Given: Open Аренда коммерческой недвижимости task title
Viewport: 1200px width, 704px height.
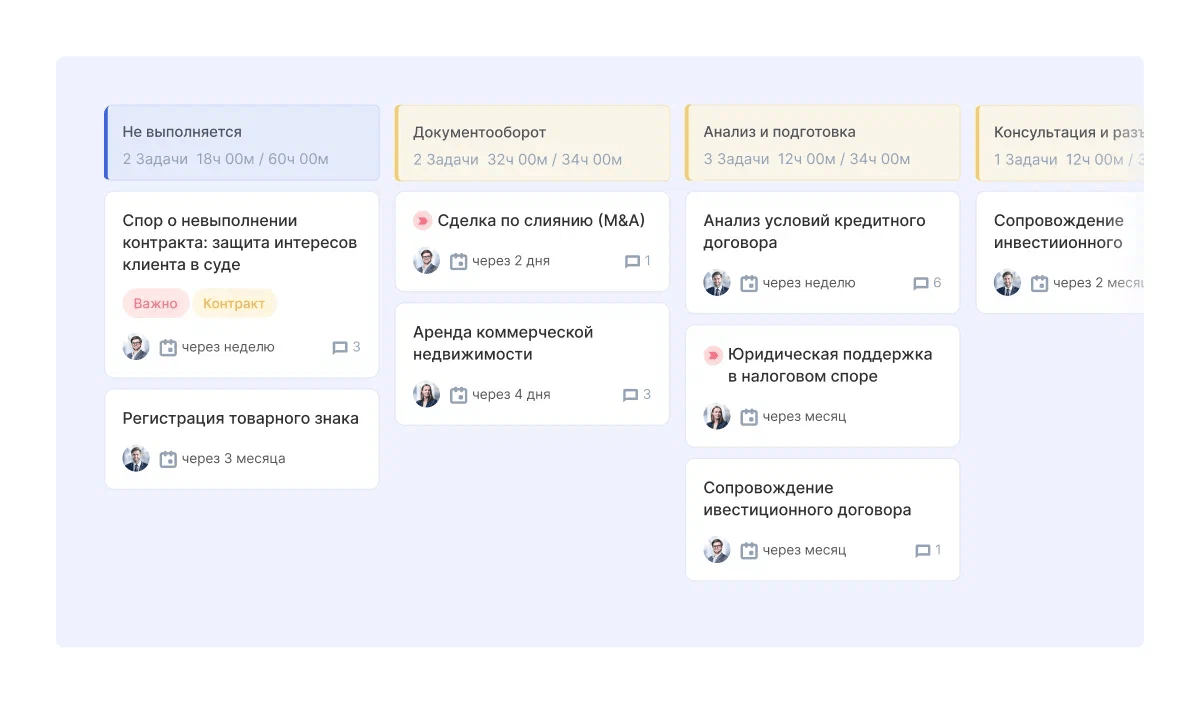Looking at the screenshot, I should [x=503, y=343].
